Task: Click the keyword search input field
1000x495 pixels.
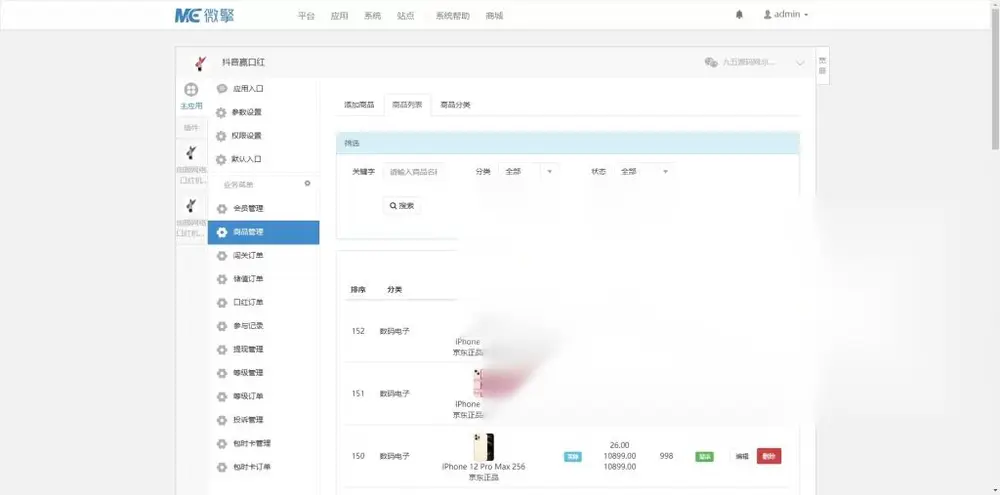Action: pos(414,172)
